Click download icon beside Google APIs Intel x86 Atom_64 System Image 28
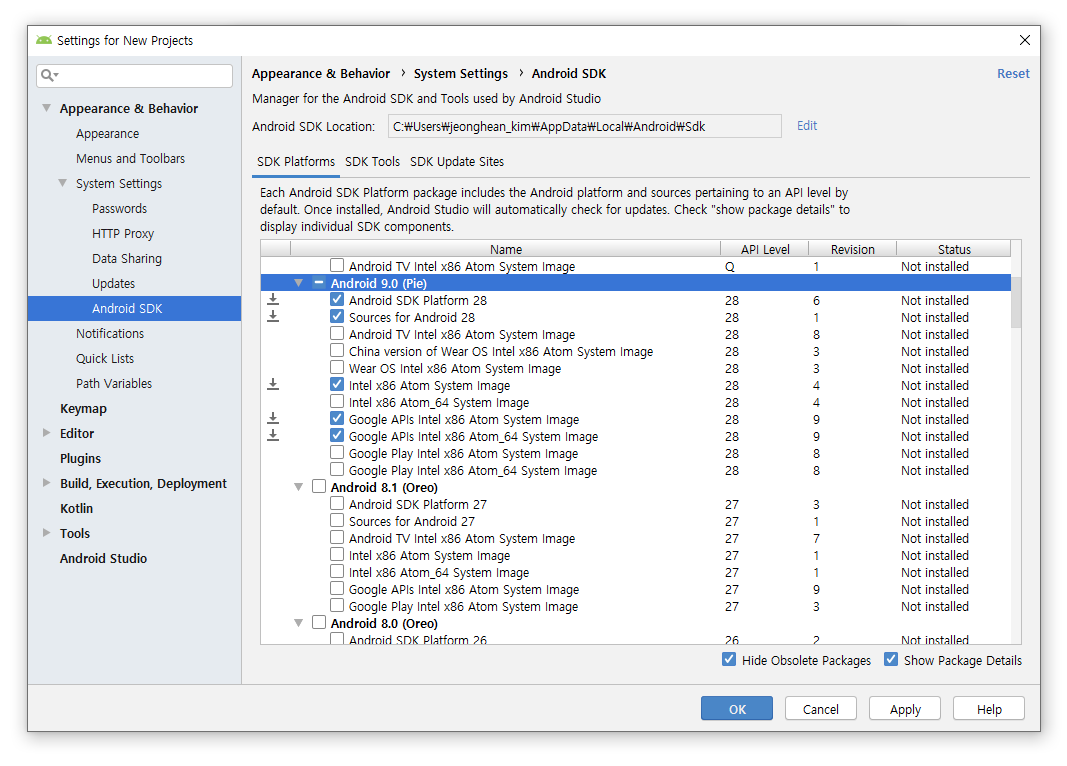Viewport: 1067px width, 766px height. point(273,435)
